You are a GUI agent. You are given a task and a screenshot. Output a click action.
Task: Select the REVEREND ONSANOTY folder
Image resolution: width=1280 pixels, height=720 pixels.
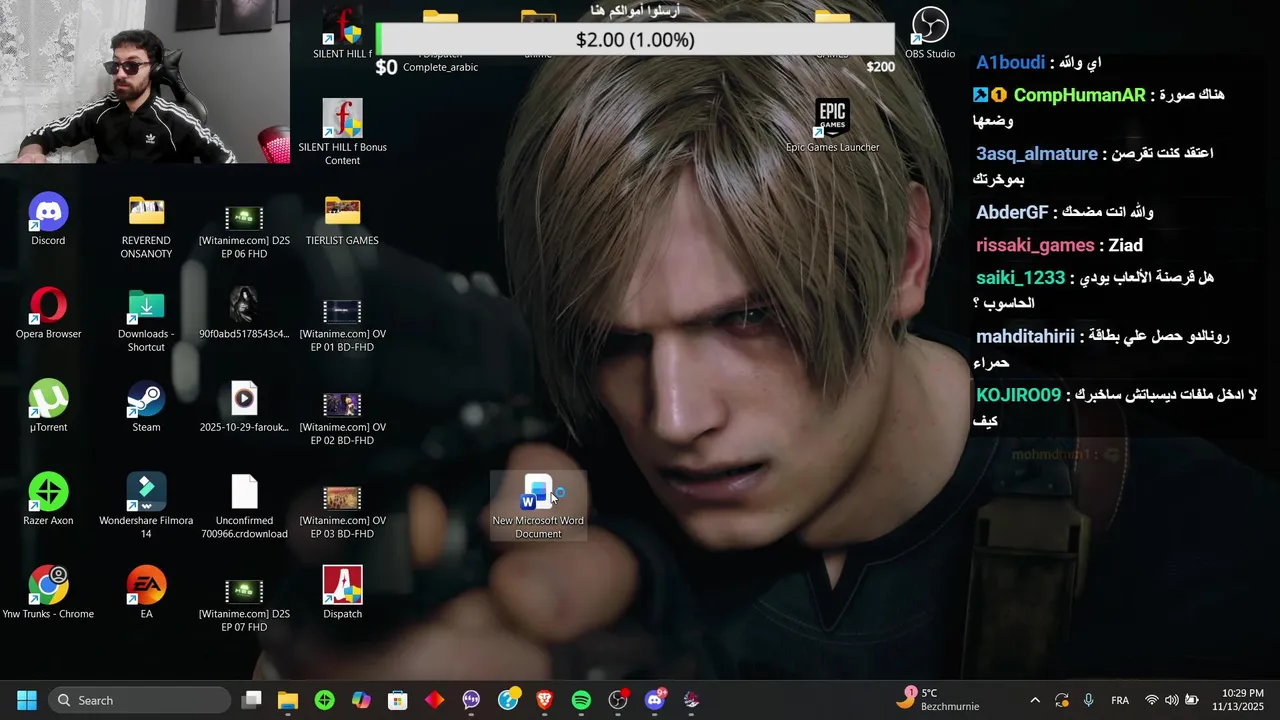tap(146, 226)
